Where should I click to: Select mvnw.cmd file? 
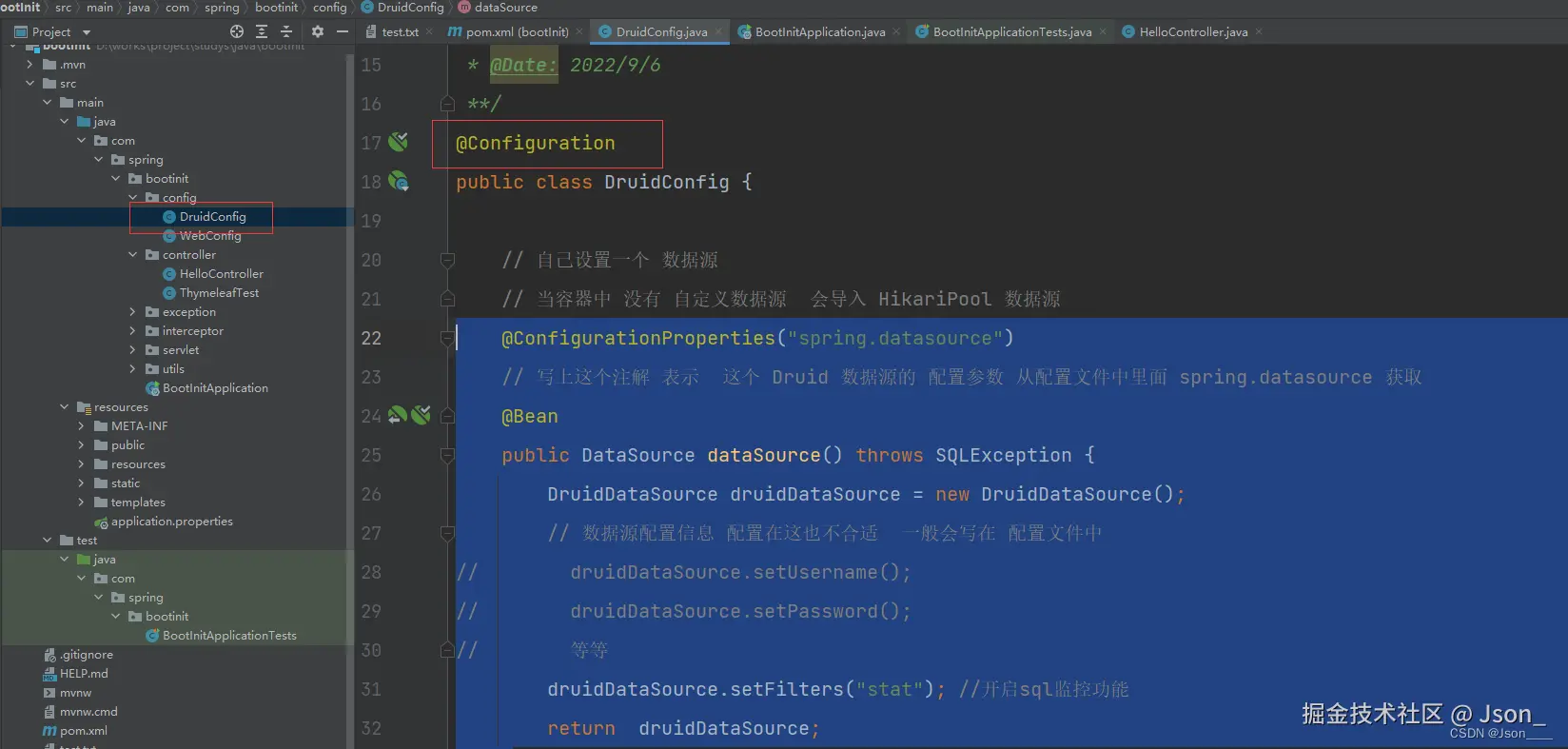pos(88,712)
